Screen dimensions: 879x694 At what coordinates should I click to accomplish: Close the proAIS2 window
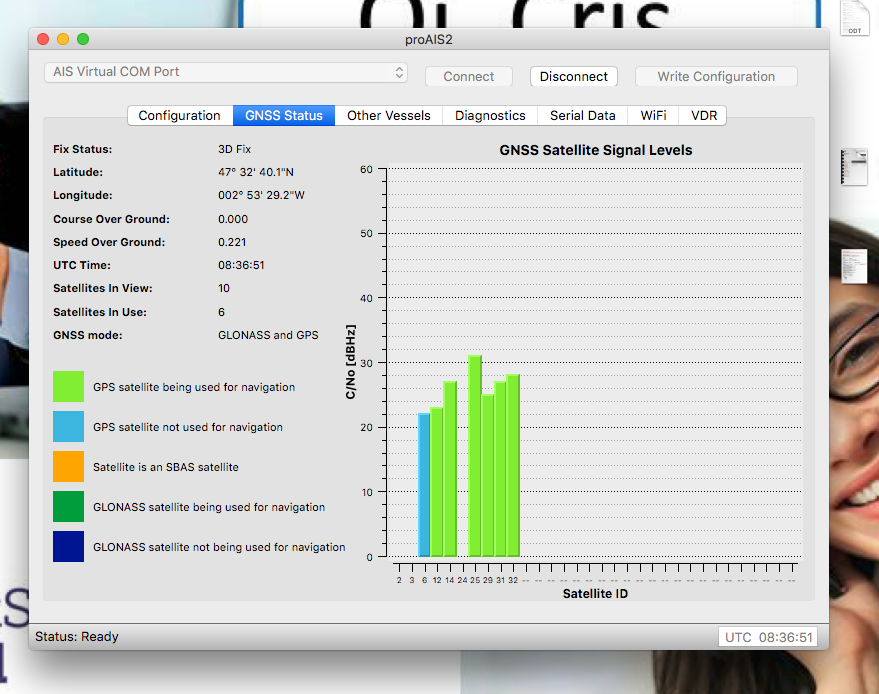(43, 39)
